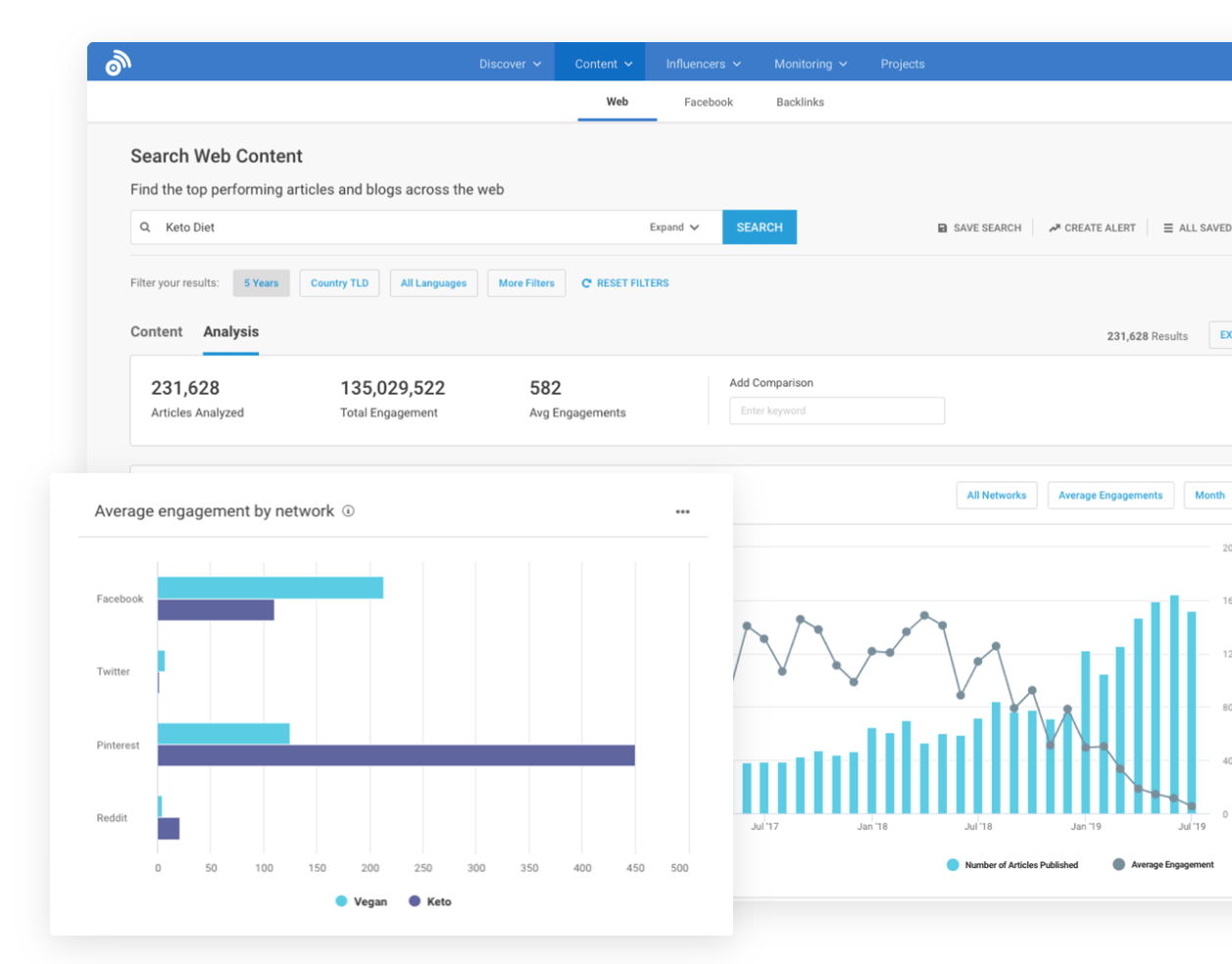Select the Analysis tab

click(x=230, y=332)
